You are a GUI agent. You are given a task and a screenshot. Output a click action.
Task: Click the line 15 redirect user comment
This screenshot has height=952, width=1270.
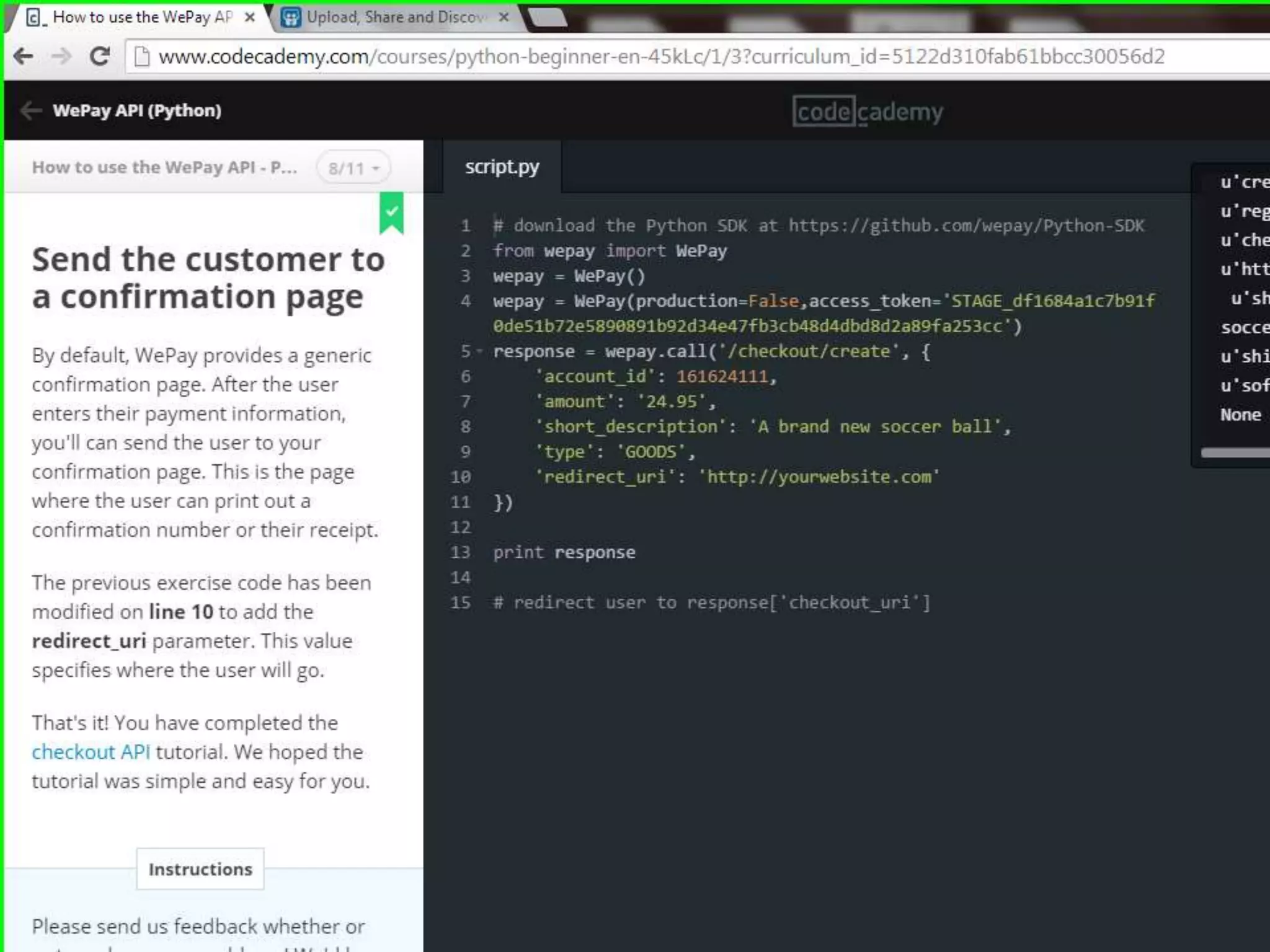coord(712,602)
